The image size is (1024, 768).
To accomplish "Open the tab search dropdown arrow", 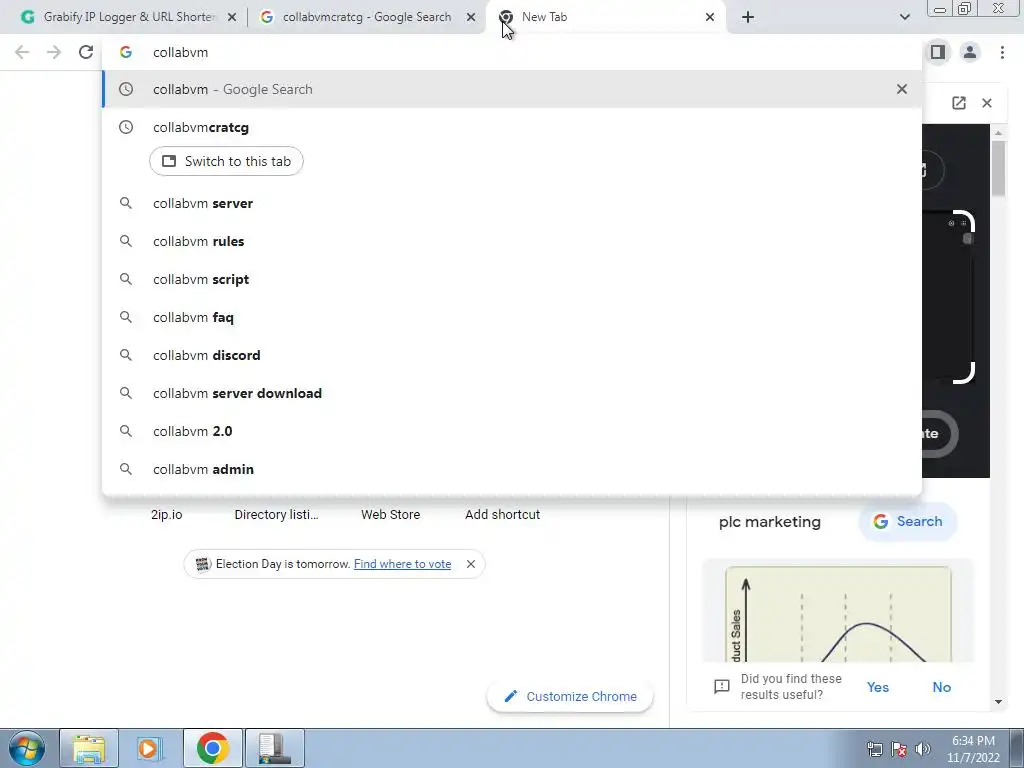I will 904,18.
